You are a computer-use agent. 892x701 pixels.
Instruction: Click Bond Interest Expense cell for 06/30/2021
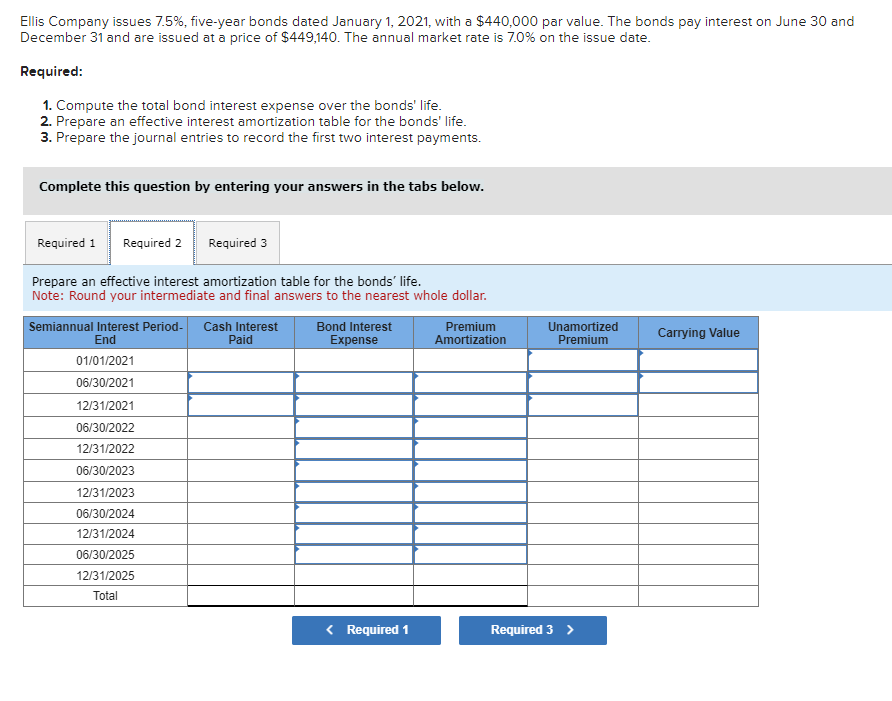tap(354, 382)
